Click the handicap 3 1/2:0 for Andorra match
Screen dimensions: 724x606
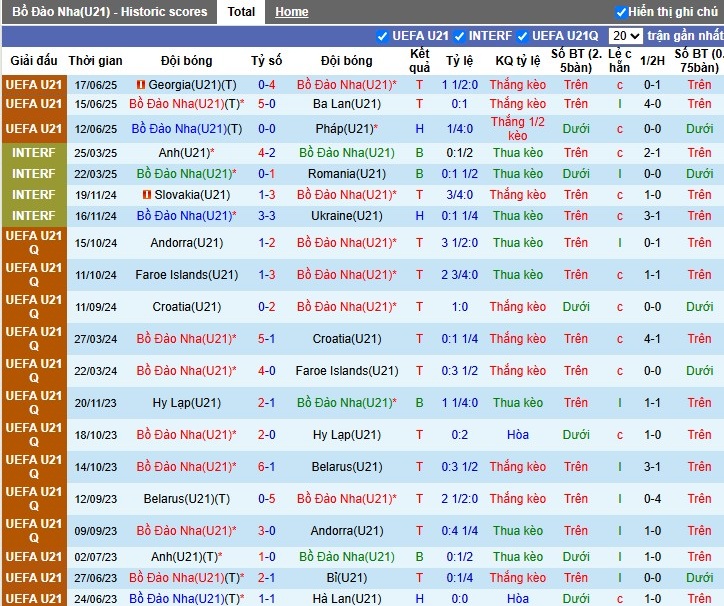(x=459, y=243)
